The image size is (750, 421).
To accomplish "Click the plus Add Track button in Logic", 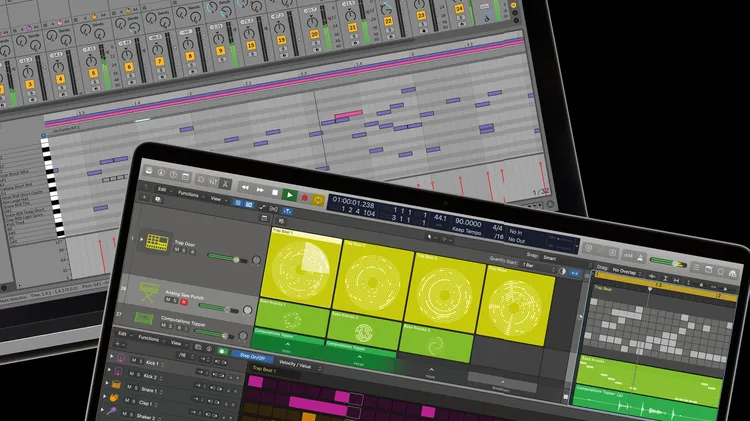I will [x=144, y=197].
